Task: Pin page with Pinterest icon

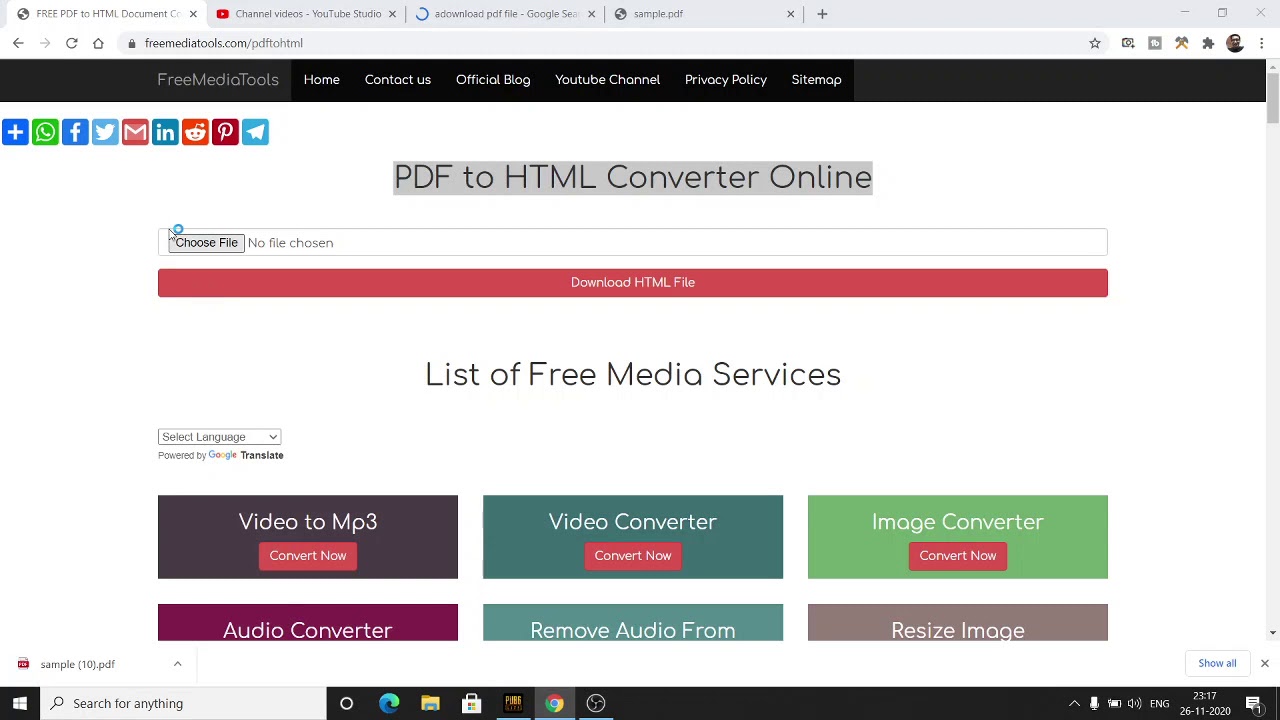Action: pyautogui.click(x=225, y=132)
